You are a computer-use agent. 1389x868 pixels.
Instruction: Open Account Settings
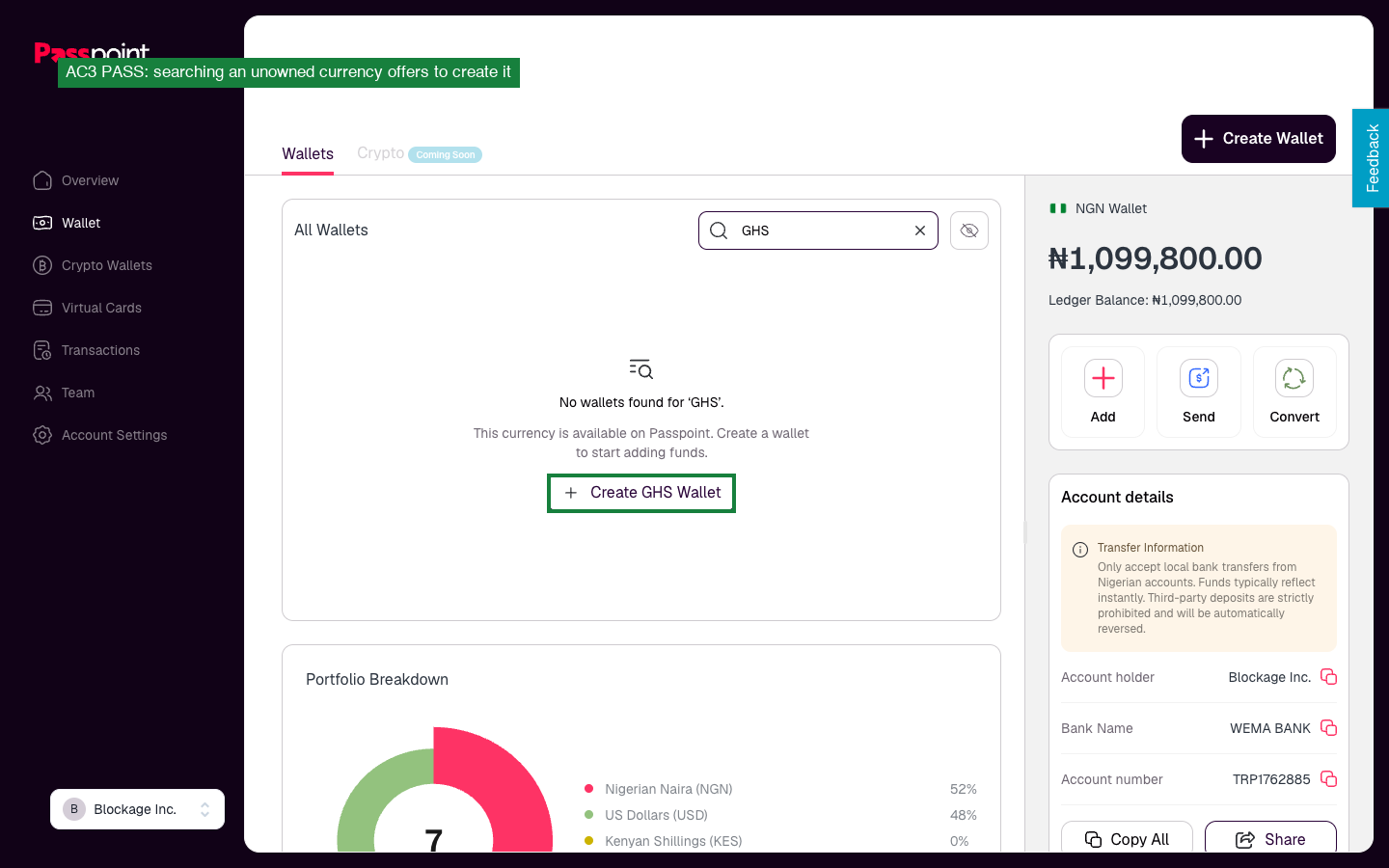(x=100, y=435)
